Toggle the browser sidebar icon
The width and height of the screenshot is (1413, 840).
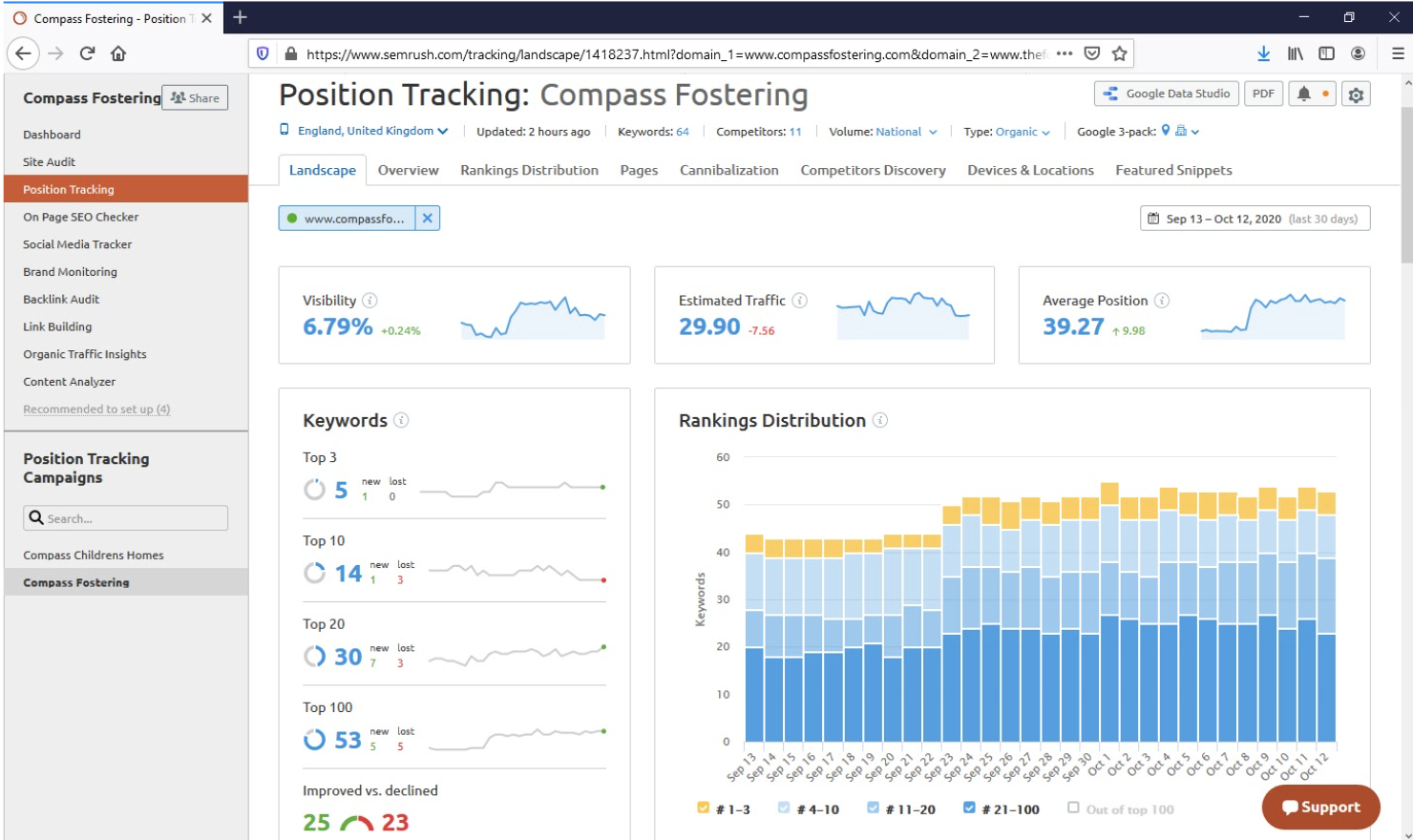(1326, 53)
